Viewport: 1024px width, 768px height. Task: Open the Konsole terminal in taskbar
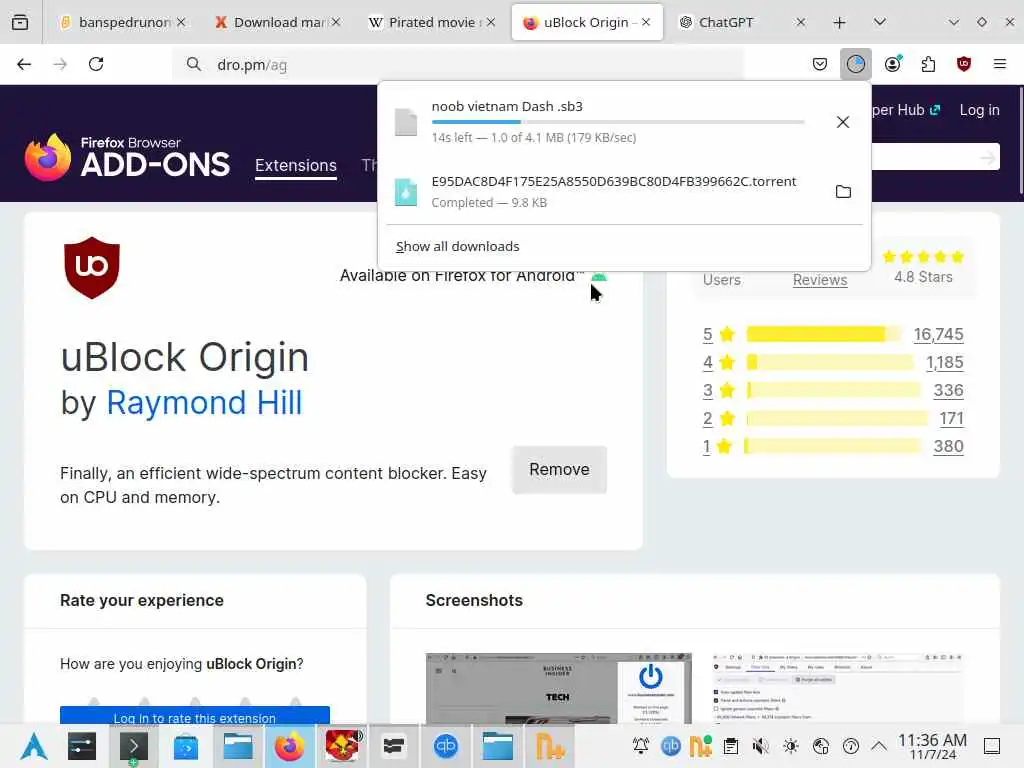point(133,746)
